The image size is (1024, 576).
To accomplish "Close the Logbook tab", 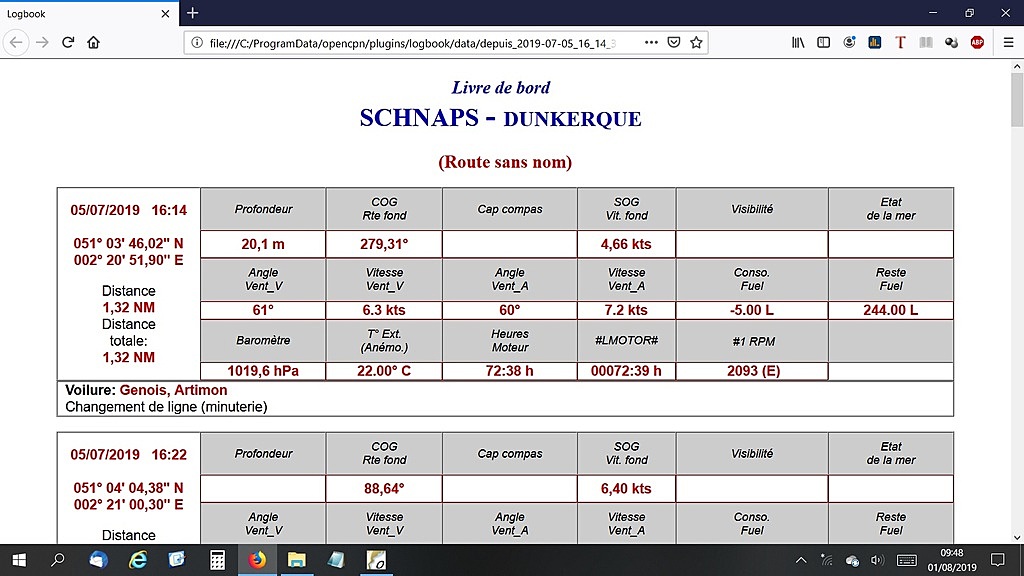I will [x=165, y=14].
